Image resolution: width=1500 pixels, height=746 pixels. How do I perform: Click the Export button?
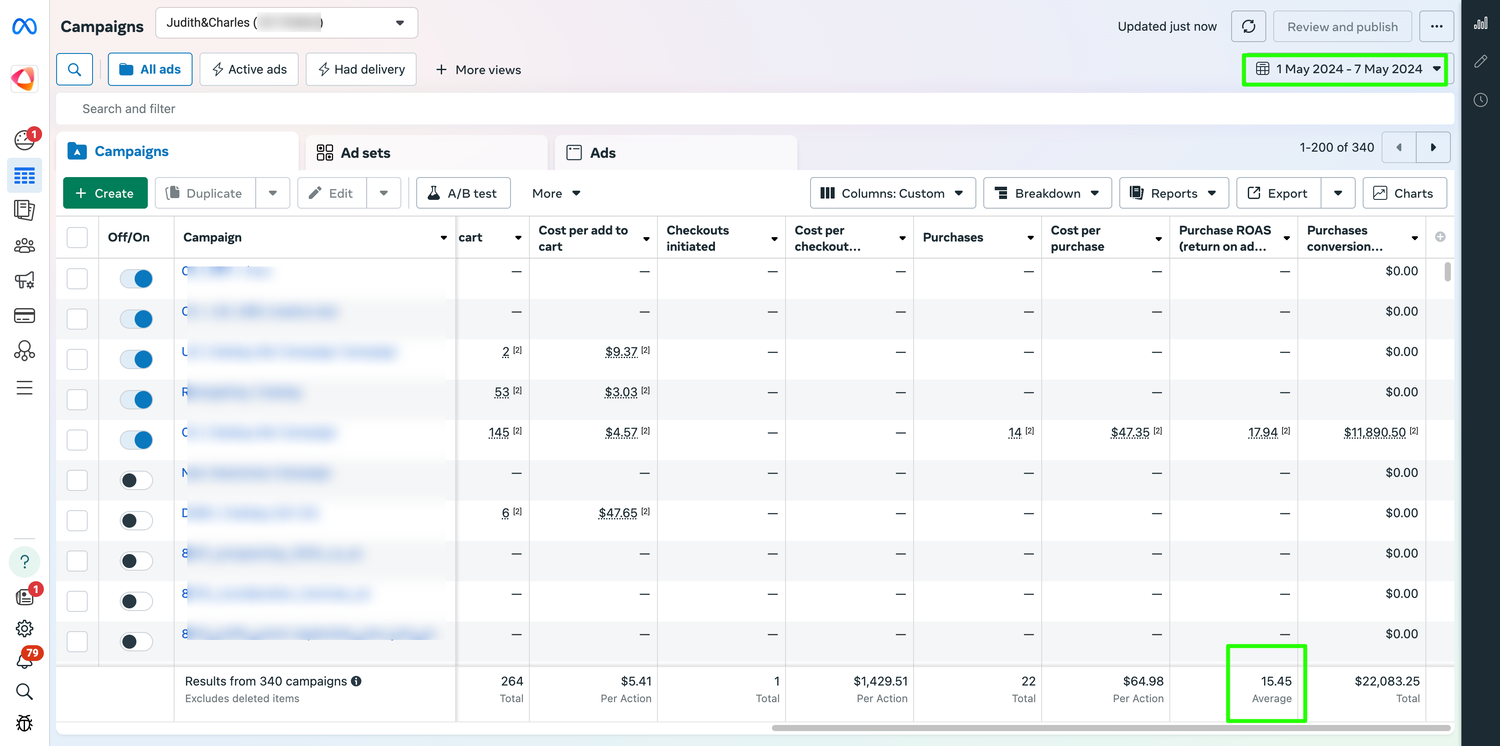click(1279, 193)
